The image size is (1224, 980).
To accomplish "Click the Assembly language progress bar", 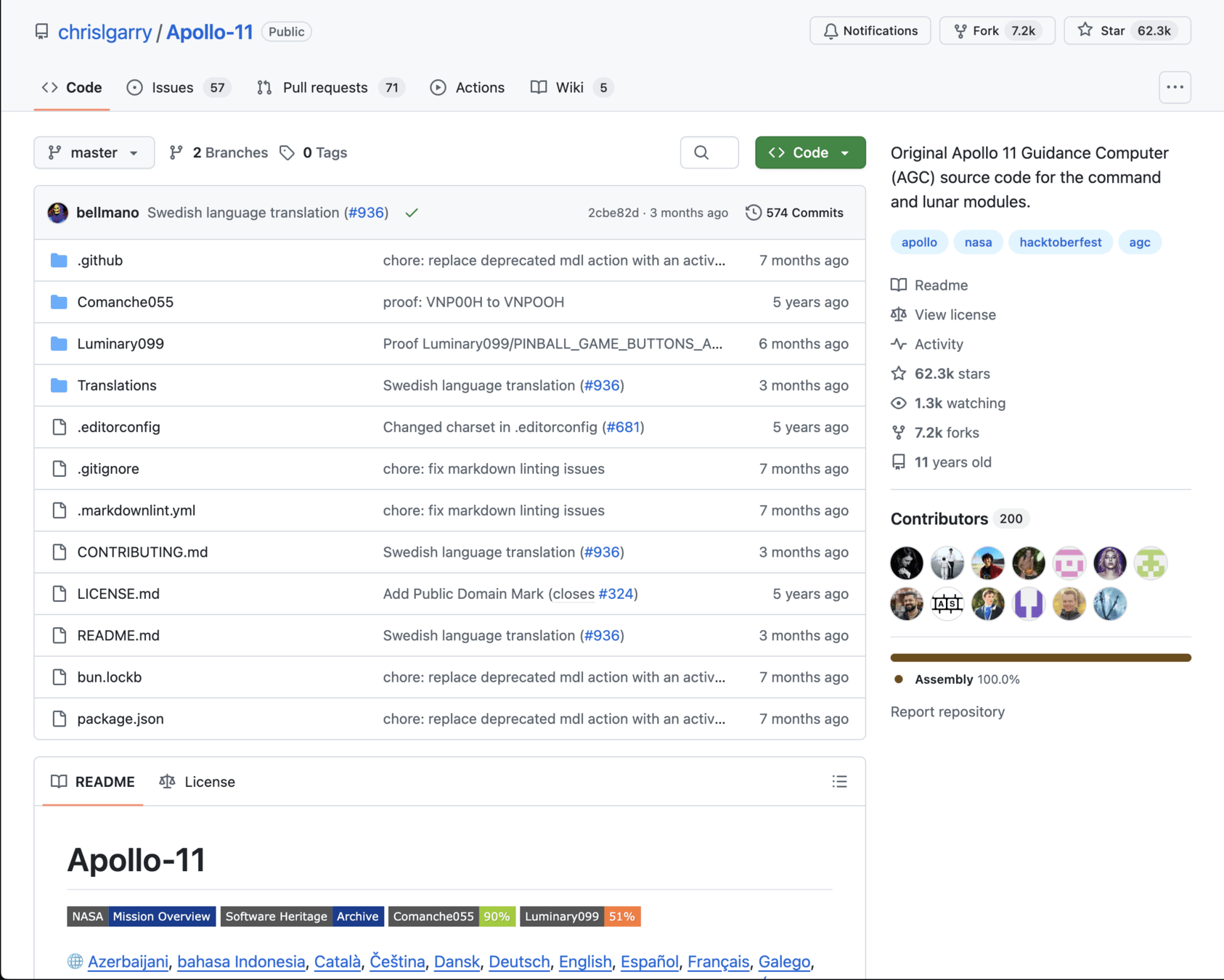I will tap(1040, 658).
